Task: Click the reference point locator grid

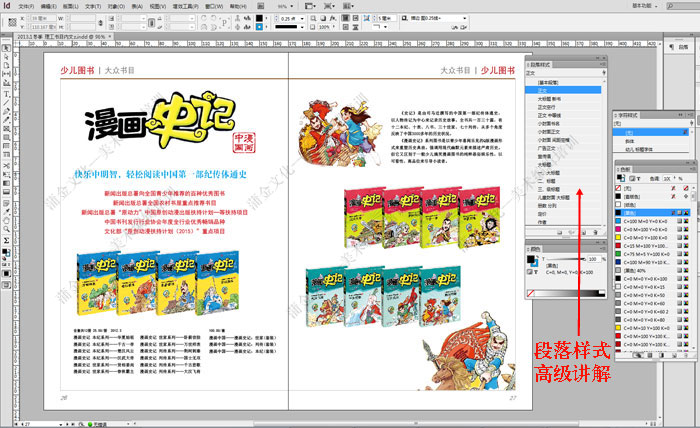Action: click(x=12, y=22)
